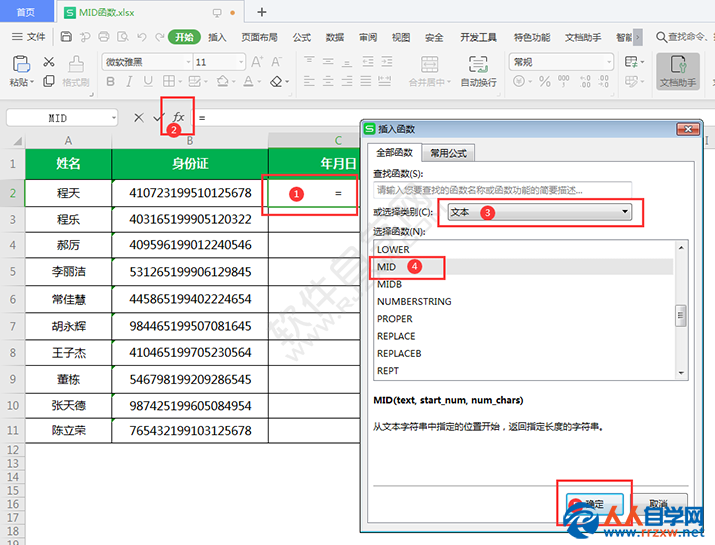Click the Document Assistant (文档助手) button
715x545 pixels.
coord(678,71)
